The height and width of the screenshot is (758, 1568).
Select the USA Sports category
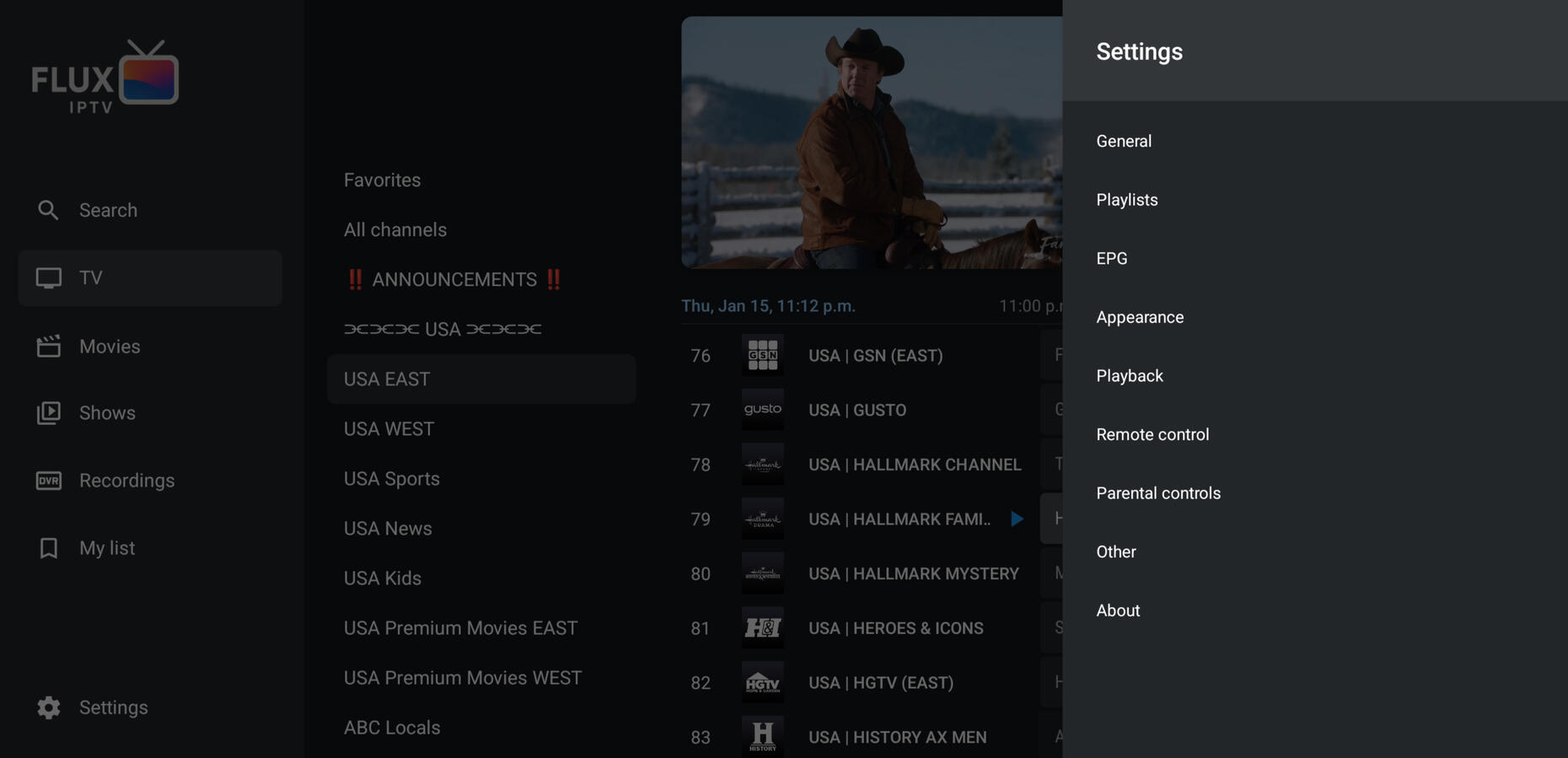pos(392,479)
